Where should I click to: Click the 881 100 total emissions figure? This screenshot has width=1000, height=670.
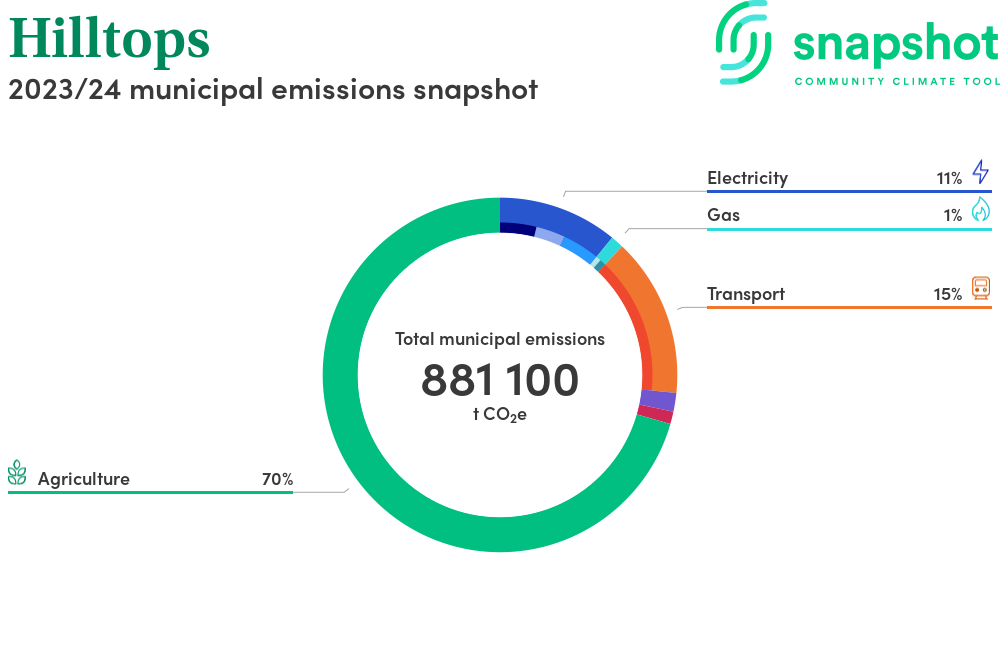click(x=500, y=380)
